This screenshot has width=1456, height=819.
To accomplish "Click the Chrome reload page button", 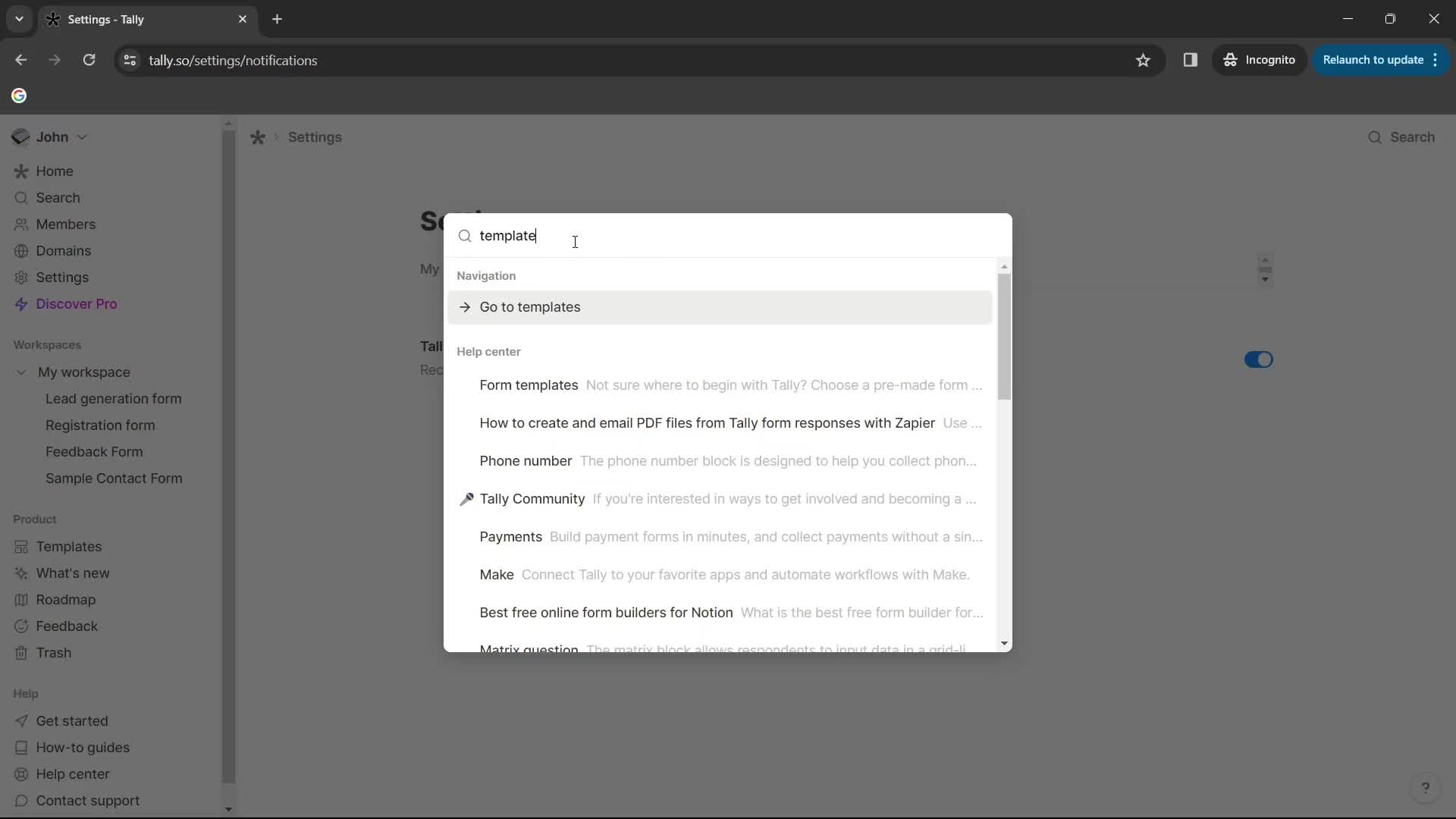I will 88,60.
